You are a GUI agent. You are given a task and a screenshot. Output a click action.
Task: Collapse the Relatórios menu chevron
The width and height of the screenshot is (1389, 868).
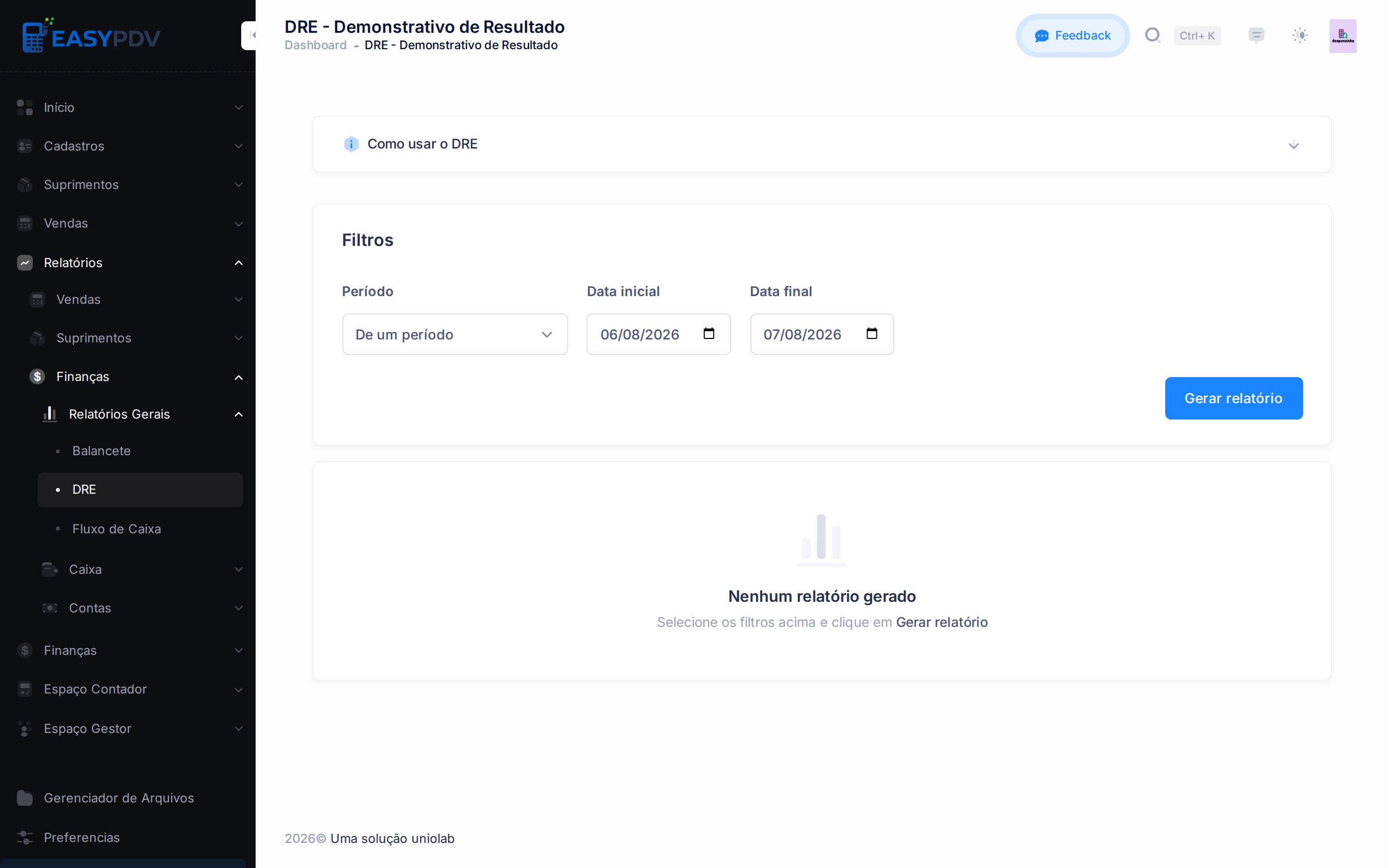[x=239, y=262]
